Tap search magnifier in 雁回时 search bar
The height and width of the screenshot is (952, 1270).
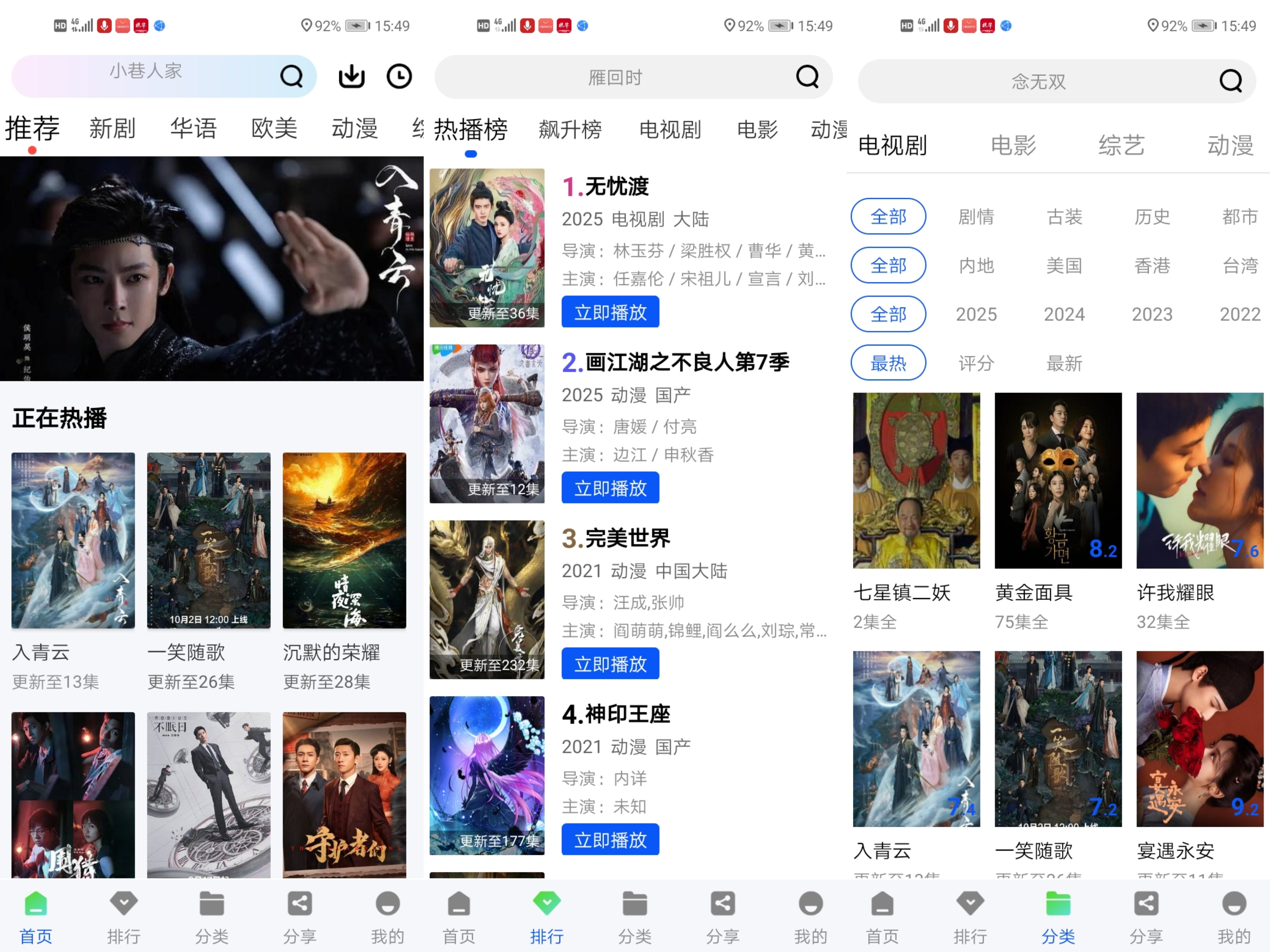807,76
